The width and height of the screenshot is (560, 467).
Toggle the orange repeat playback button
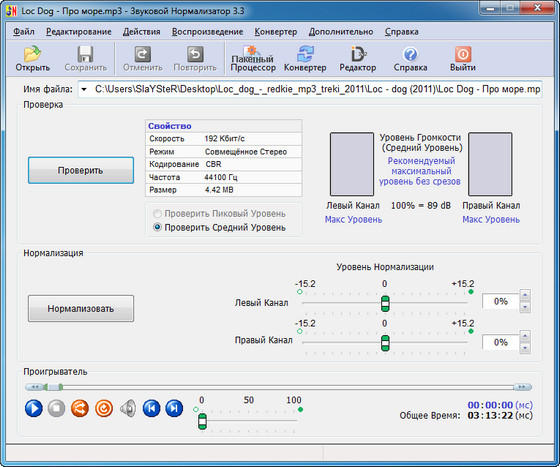104,408
